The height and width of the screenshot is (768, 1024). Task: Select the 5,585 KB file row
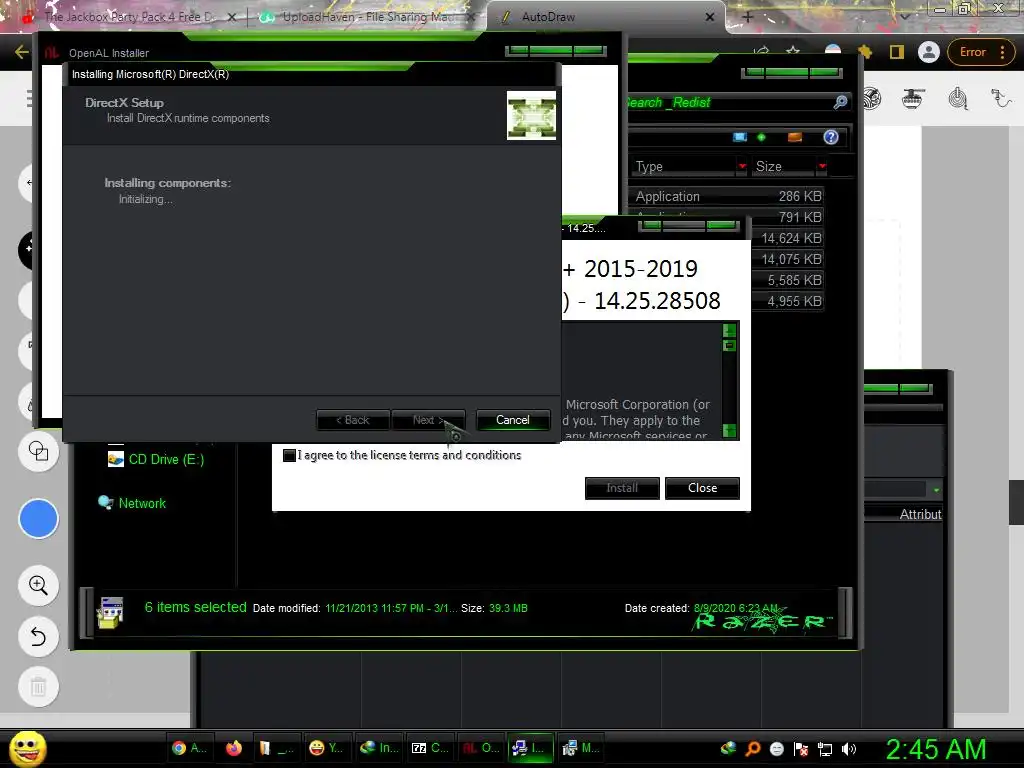[x=788, y=280]
